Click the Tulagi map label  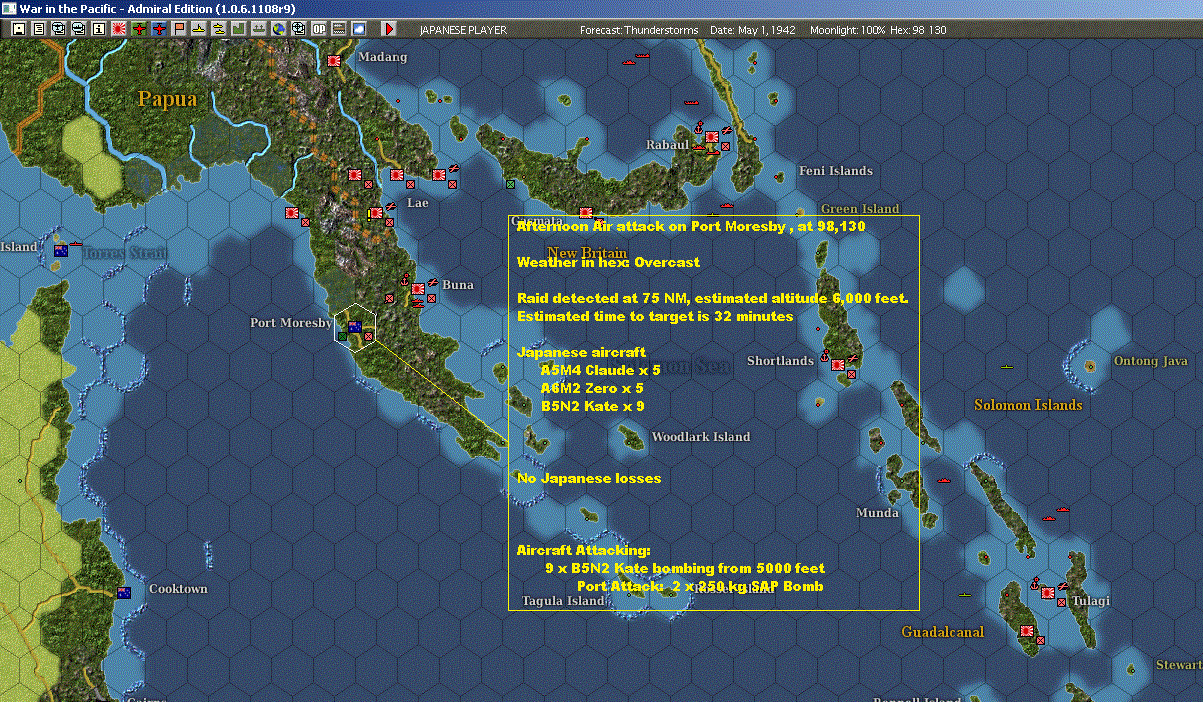(x=1090, y=601)
